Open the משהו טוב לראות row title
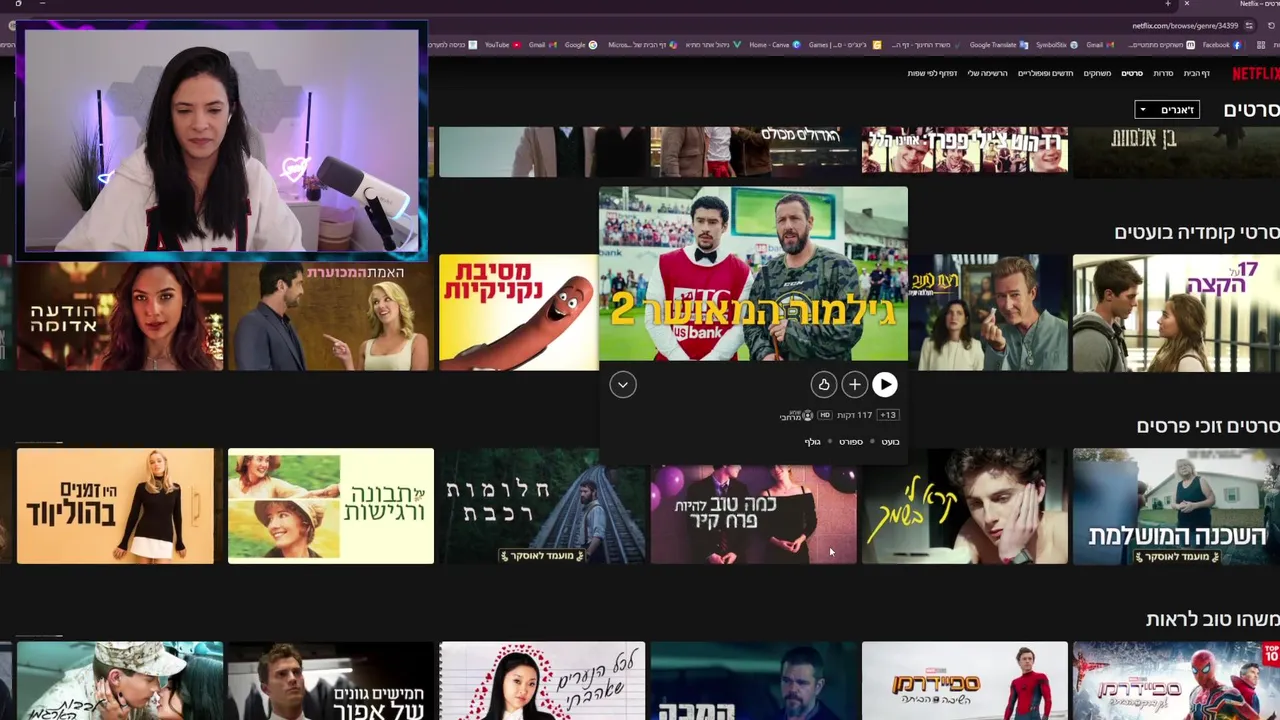This screenshot has height=720, width=1280. pyautogui.click(x=1213, y=620)
